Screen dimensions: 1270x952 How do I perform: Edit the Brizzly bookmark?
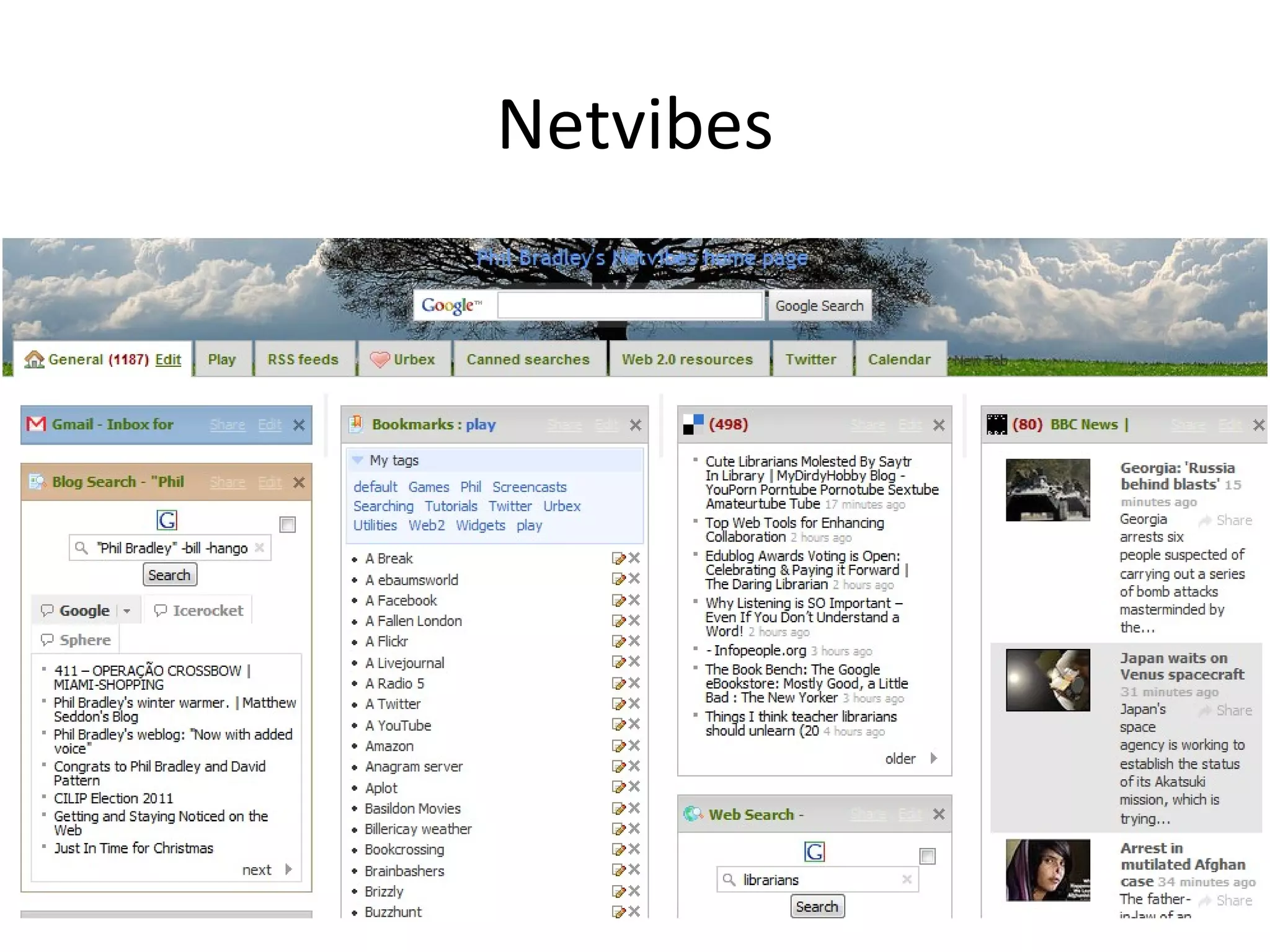618,891
